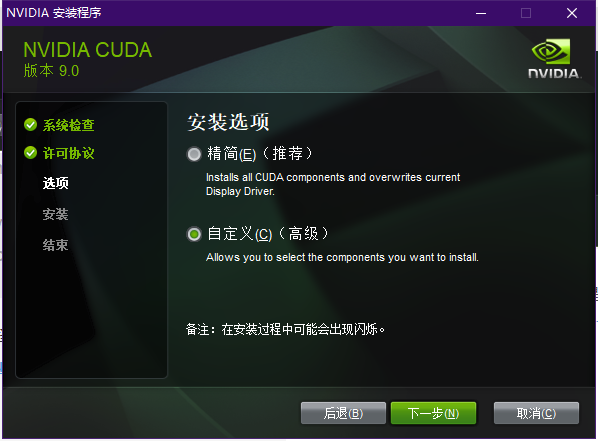This screenshot has width=598, height=441.
Task: Select the 自定义(C) custom radio button
Action: (194, 234)
